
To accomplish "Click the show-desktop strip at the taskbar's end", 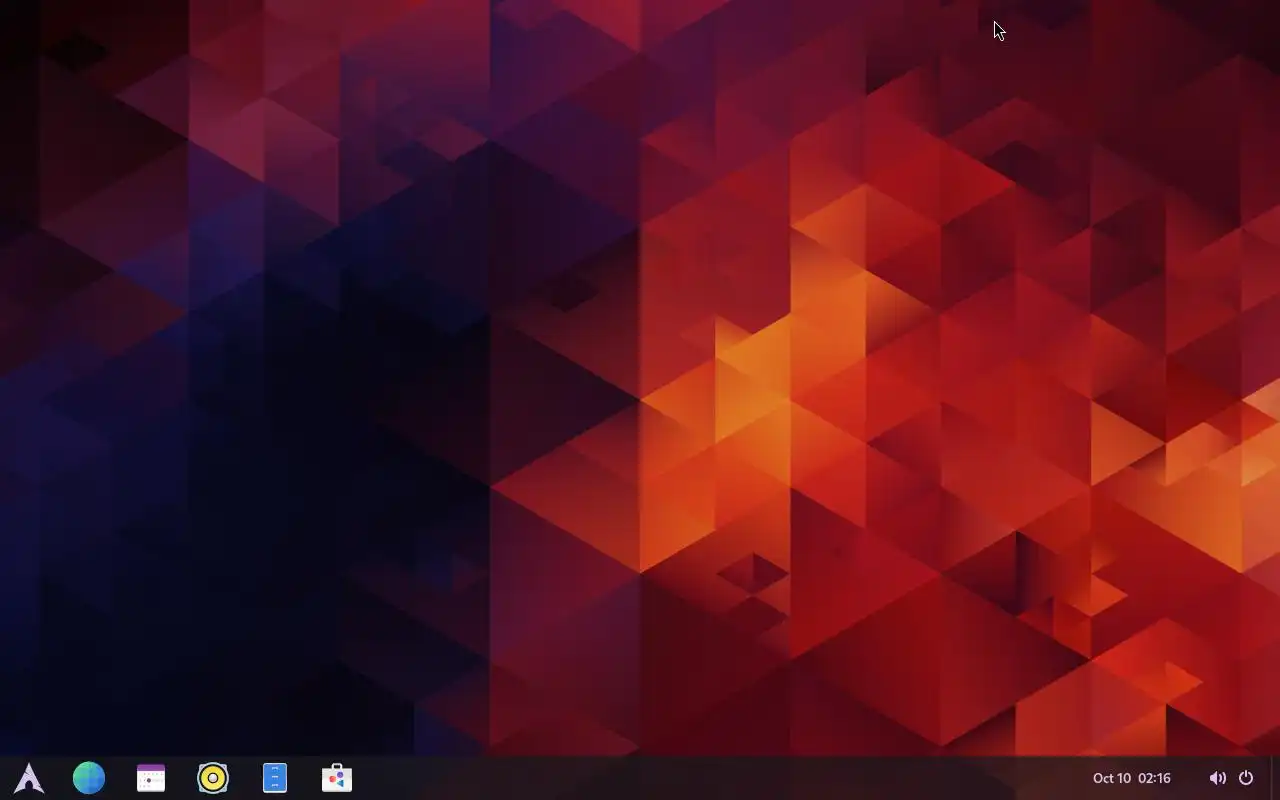I will (1275, 778).
